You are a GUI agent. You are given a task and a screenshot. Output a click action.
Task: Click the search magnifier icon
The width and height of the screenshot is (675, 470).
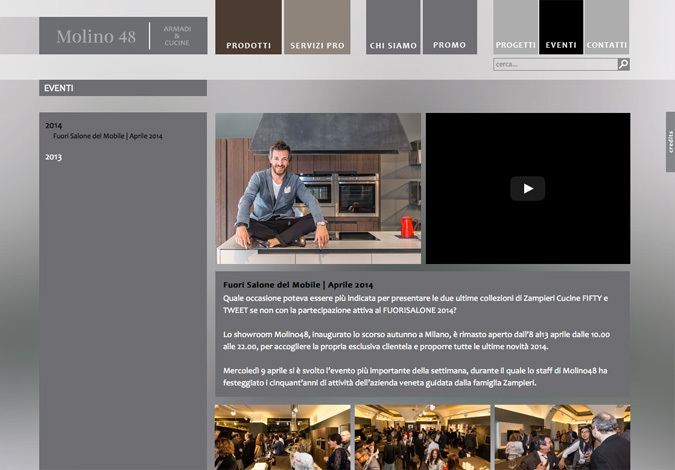pos(623,64)
